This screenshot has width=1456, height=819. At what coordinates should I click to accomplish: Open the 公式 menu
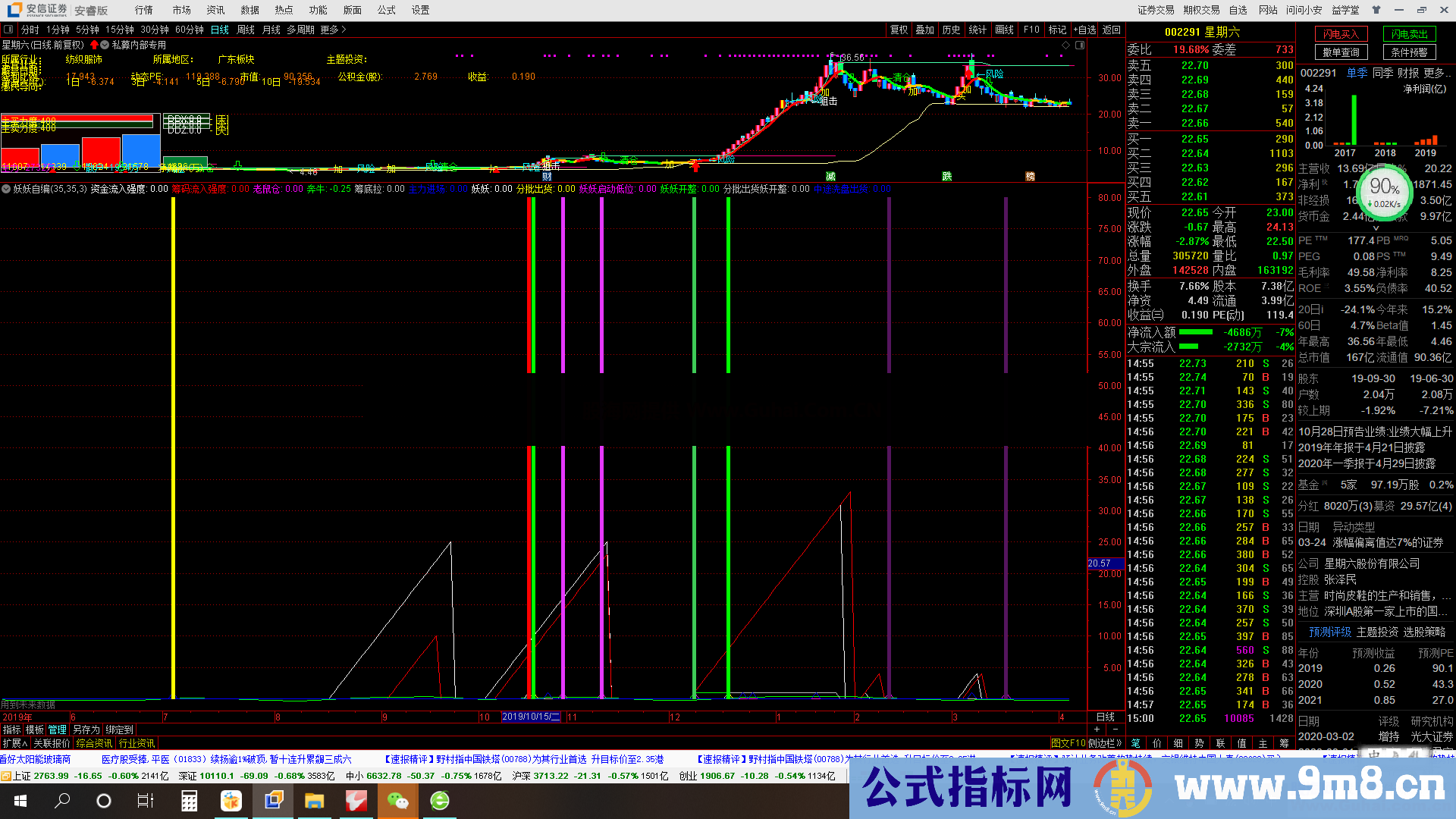387,10
